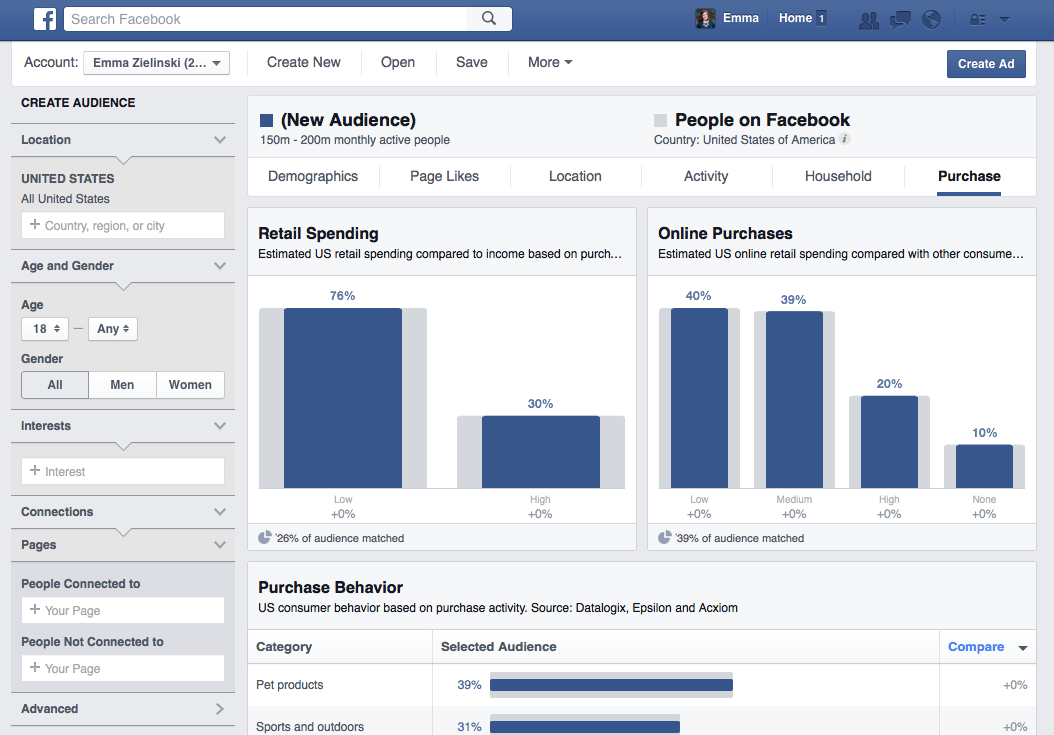1054x735 pixels.
Task: Click the Sports and outdoors category text
Action: (x=310, y=726)
